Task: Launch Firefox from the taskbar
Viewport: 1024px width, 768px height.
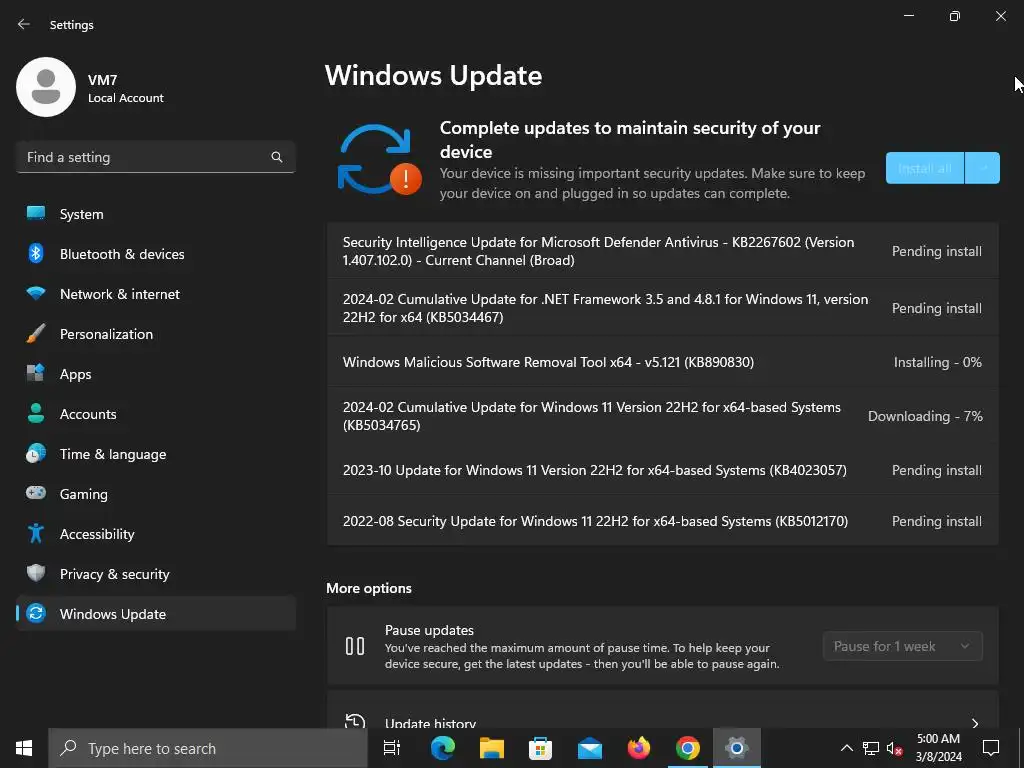Action: [x=639, y=748]
